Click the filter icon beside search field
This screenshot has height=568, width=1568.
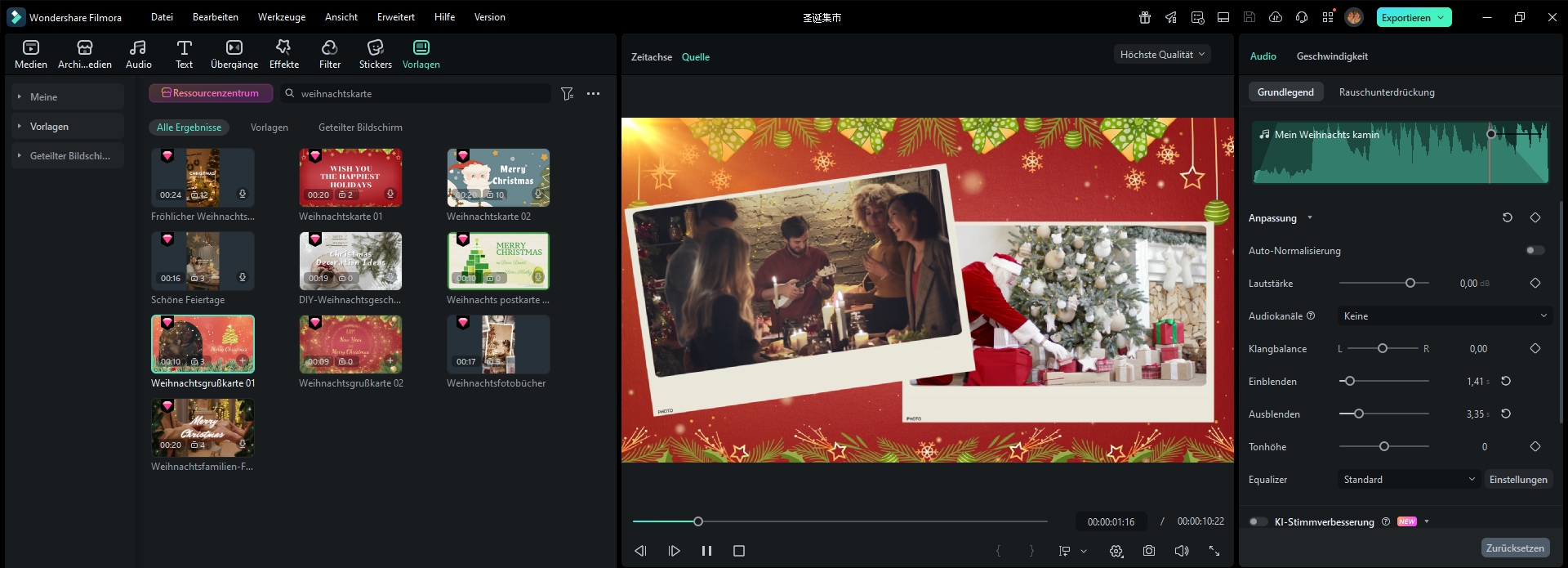click(x=568, y=94)
